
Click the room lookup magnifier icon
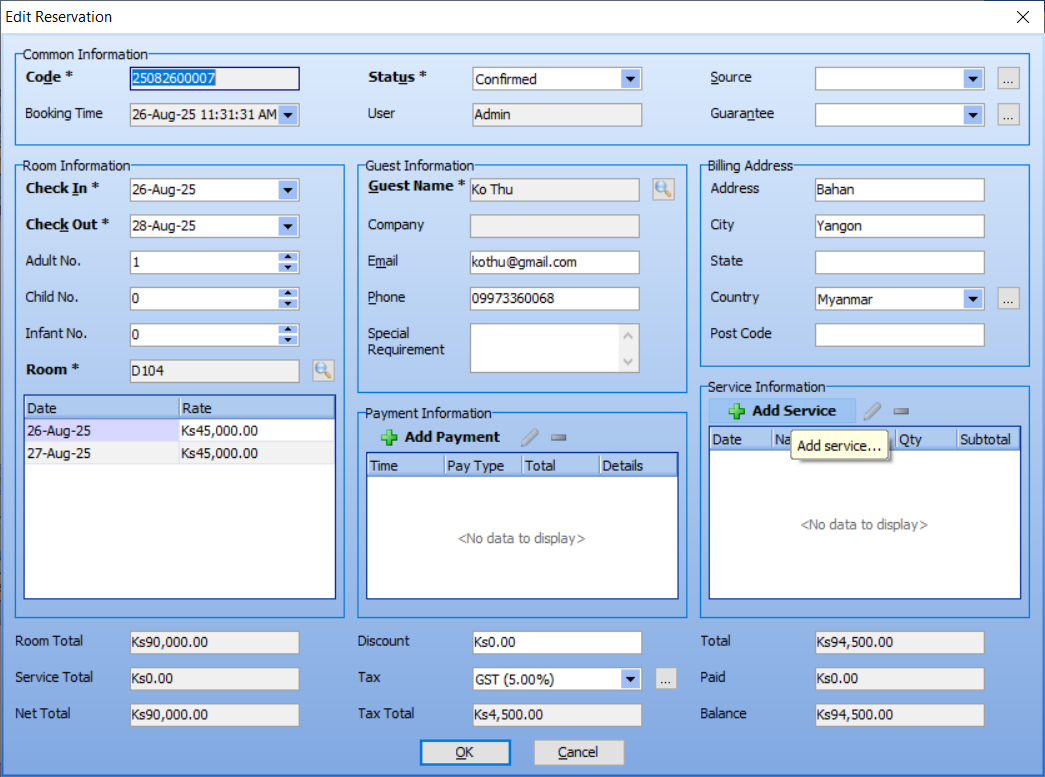(x=322, y=371)
